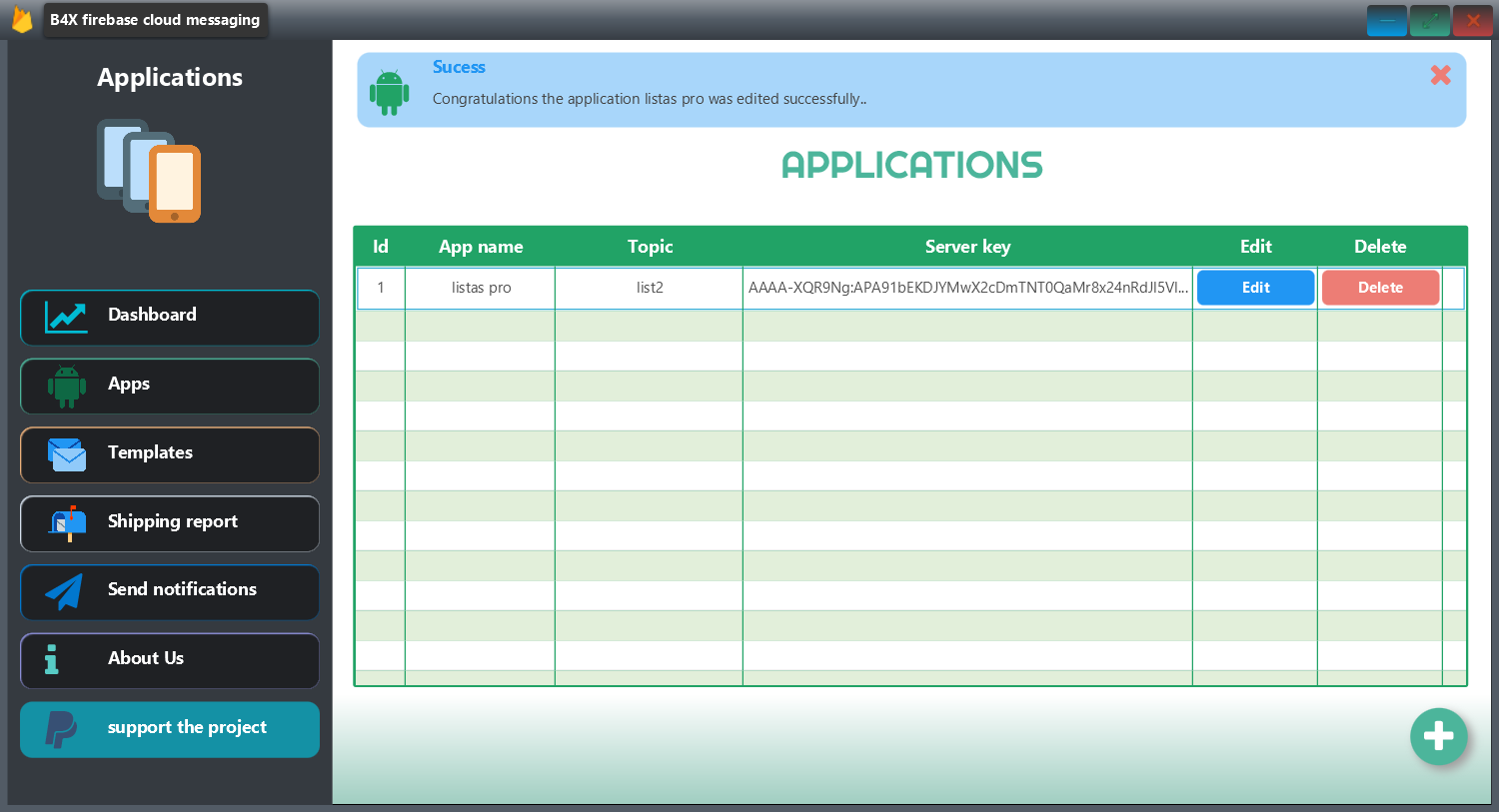1499x812 pixels.
Task: Select the server key cell in row 1
Action: coord(967,288)
